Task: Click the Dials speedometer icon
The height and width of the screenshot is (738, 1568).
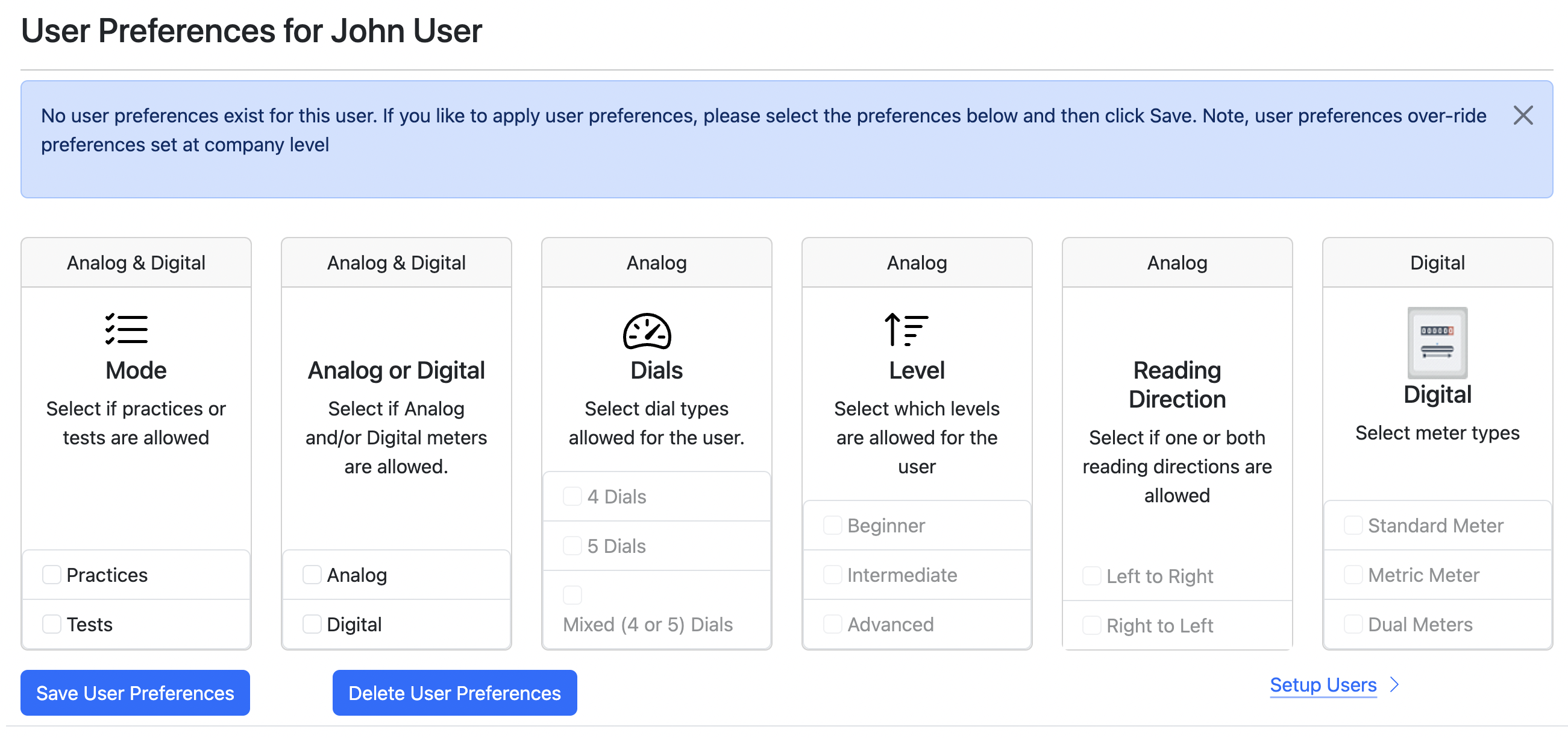Action: [x=647, y=330]
